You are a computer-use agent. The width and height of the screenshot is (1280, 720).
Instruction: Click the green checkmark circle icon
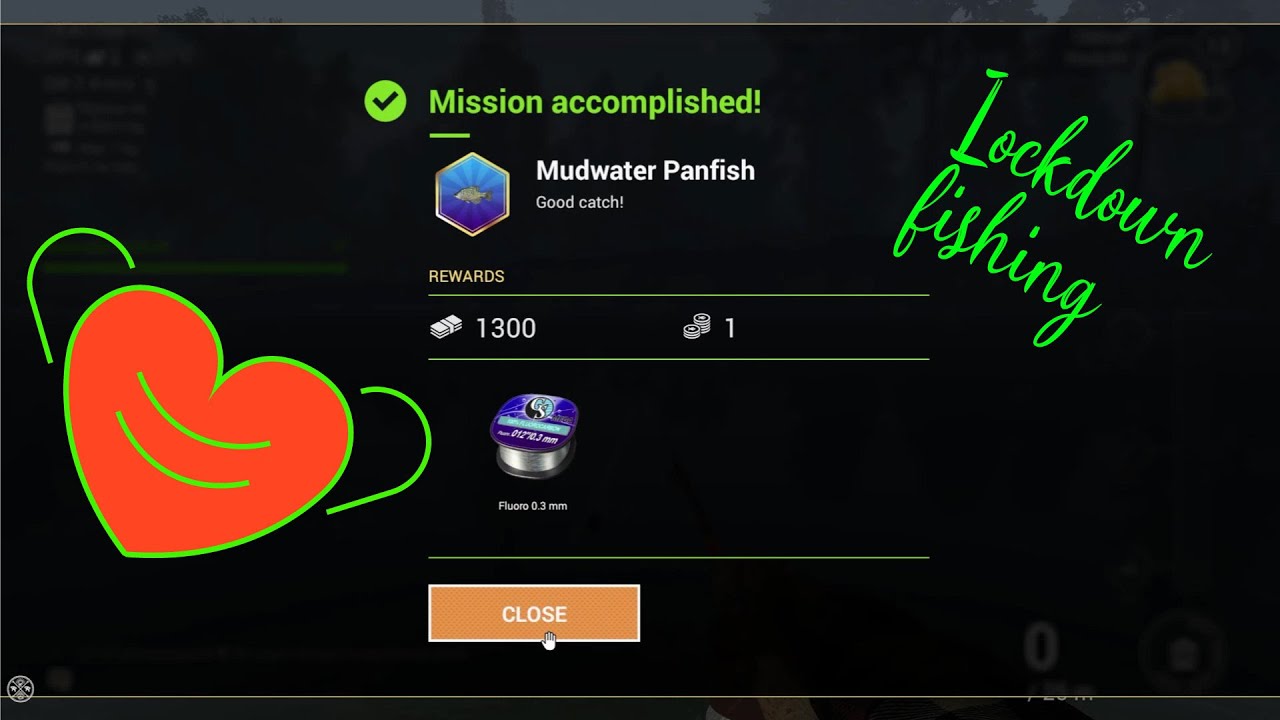(386, 101)
